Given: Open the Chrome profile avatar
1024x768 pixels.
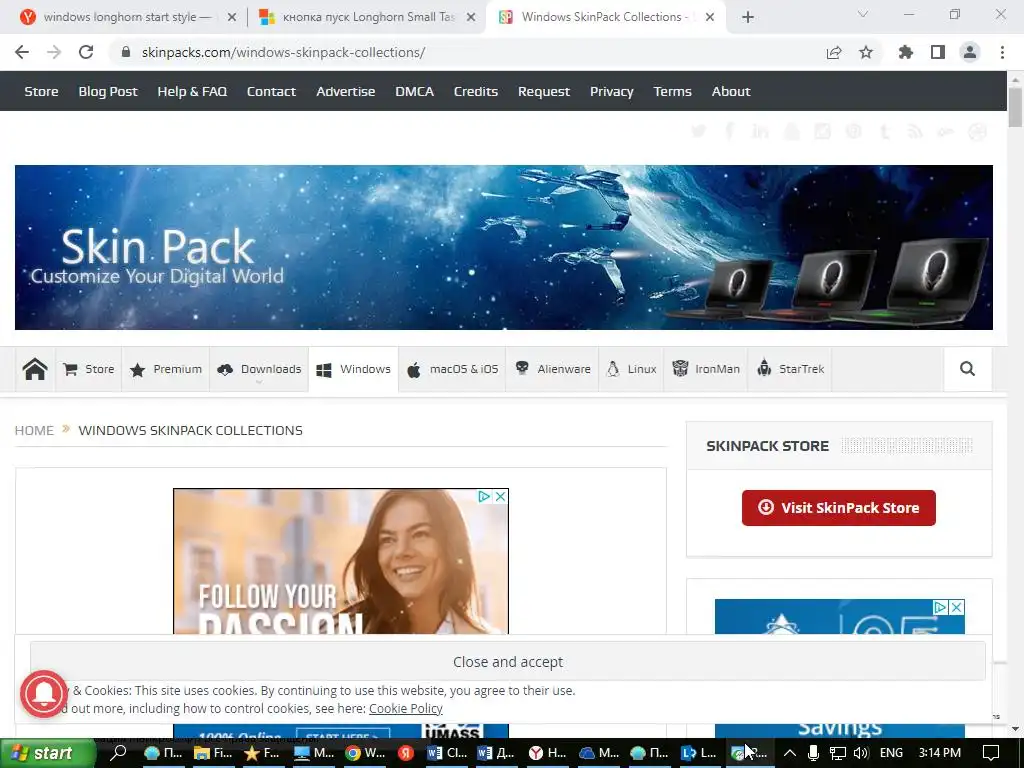Looking at the screenshot, I should 970,52.
